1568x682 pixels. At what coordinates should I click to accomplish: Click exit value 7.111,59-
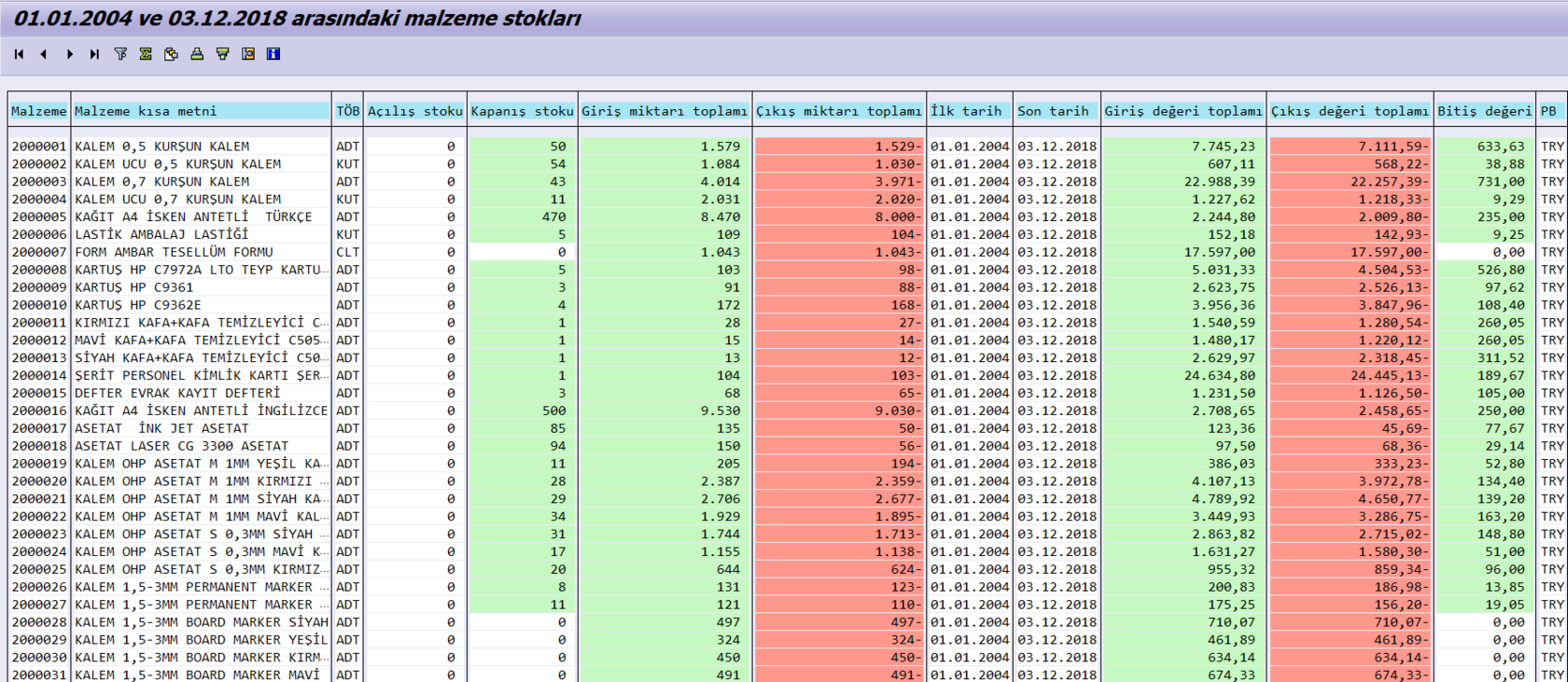coord(1393,146)
